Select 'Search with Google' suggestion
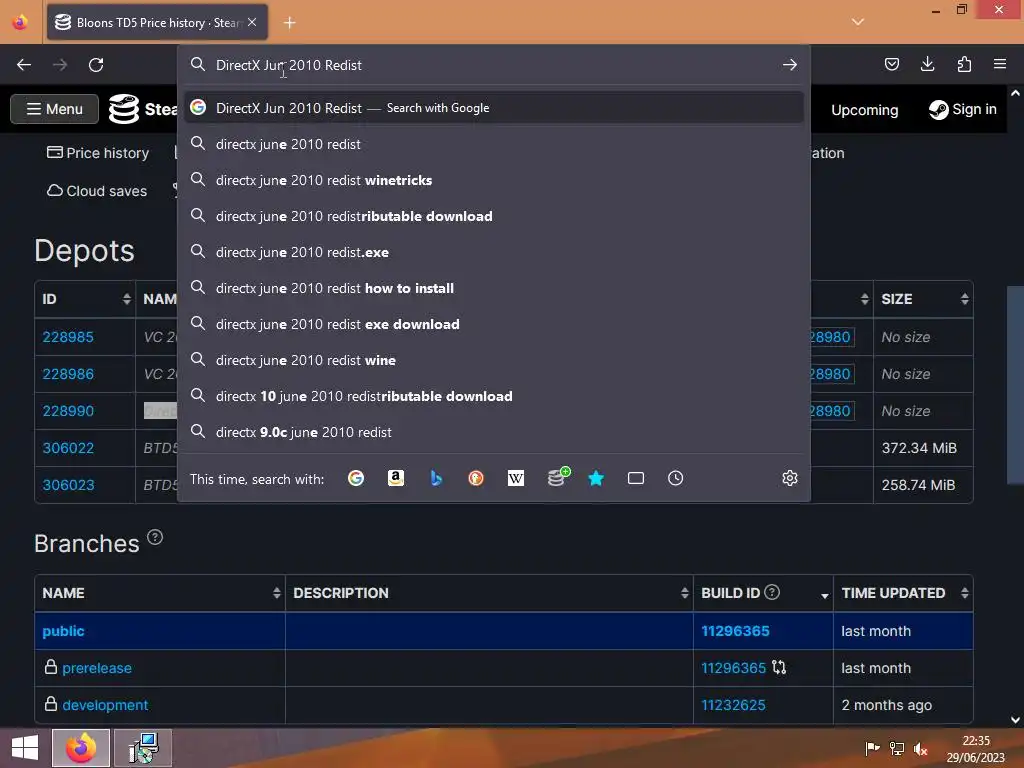The height and width of the screenshot is (768, 1024). (494, 108)
